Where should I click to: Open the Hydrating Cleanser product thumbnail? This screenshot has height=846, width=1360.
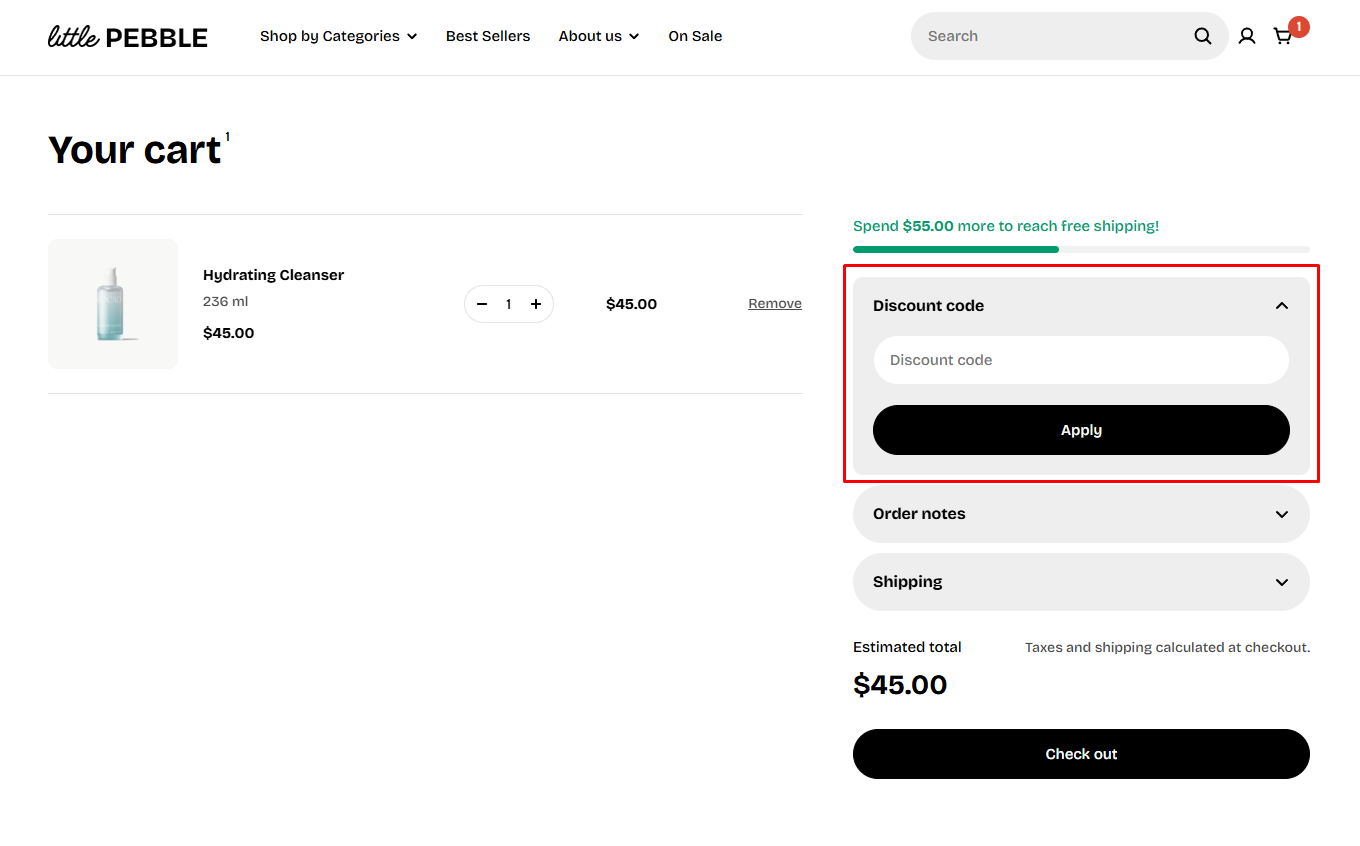(x=113, y=304)
